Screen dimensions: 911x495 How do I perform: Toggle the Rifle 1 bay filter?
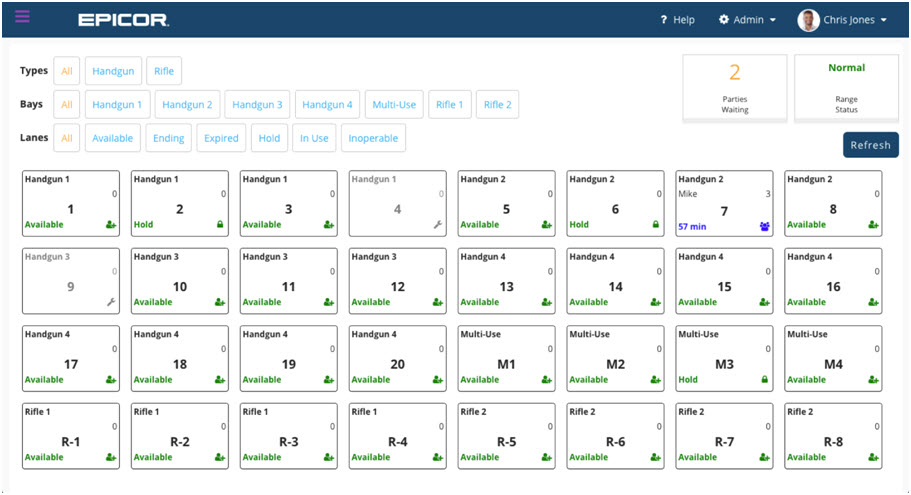pyautogui.click(x=449, y=105)
